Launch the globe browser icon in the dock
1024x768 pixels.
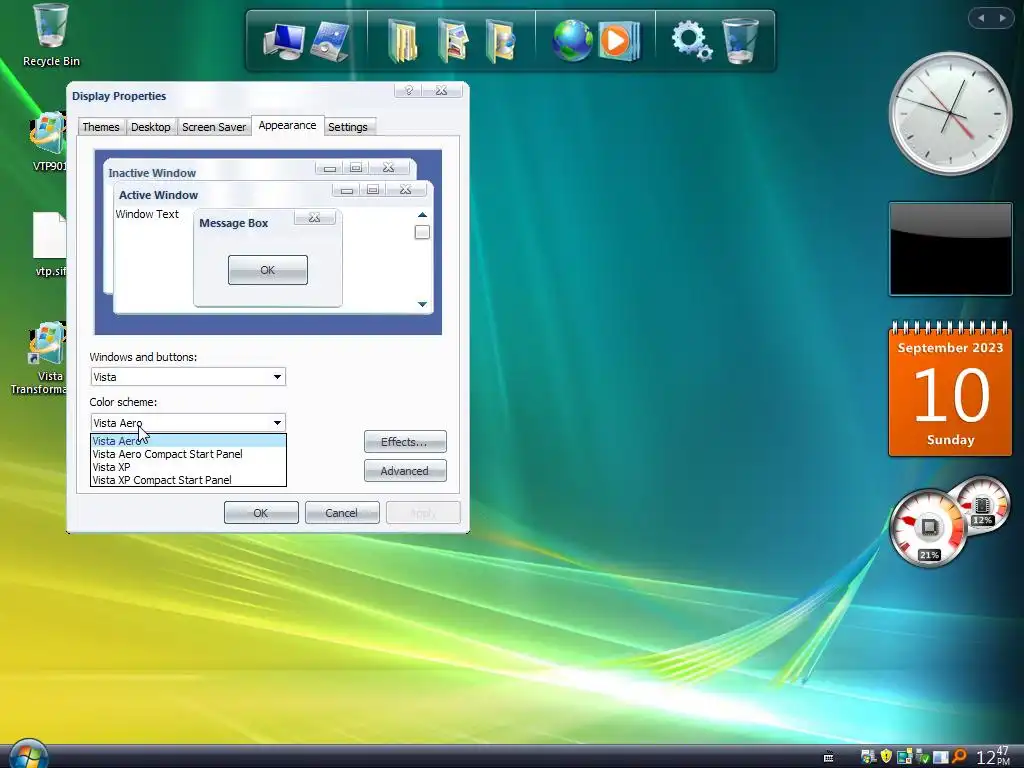pos(571,40)
